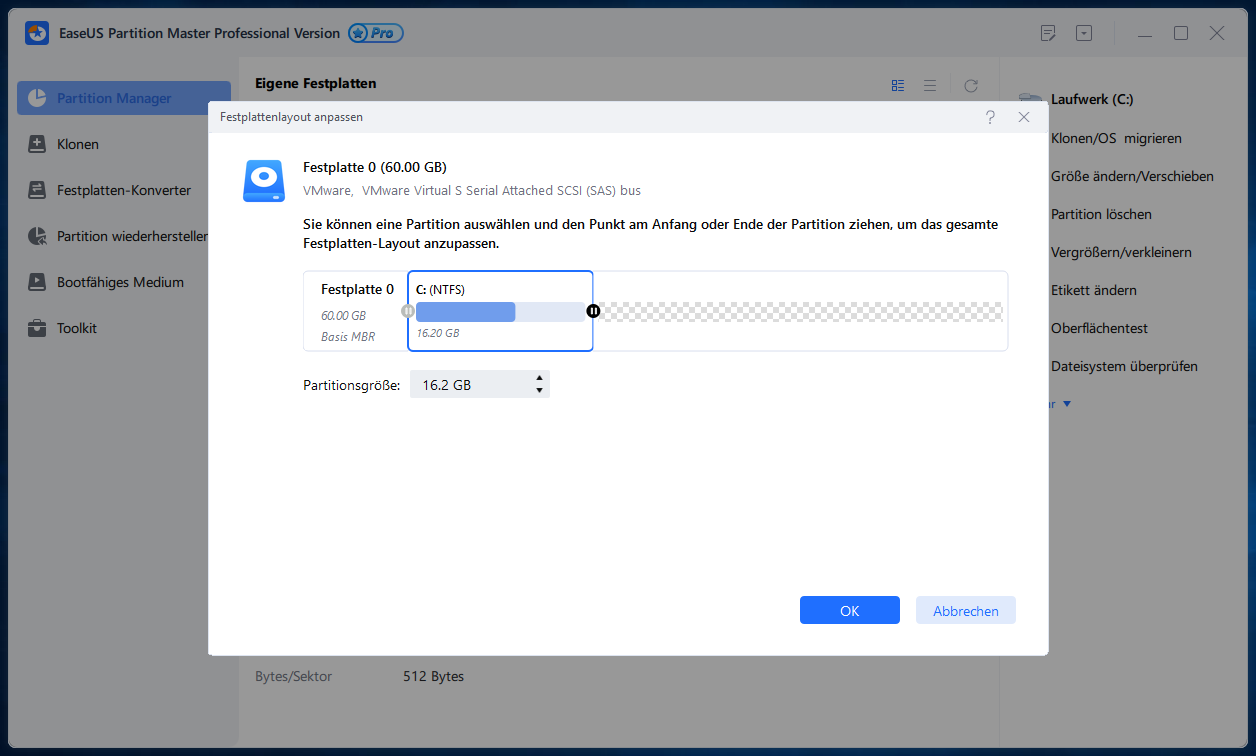1256x756 pixels.
Task: Click Vergrößern/verkleinern in right panel
Action: 1121,252
